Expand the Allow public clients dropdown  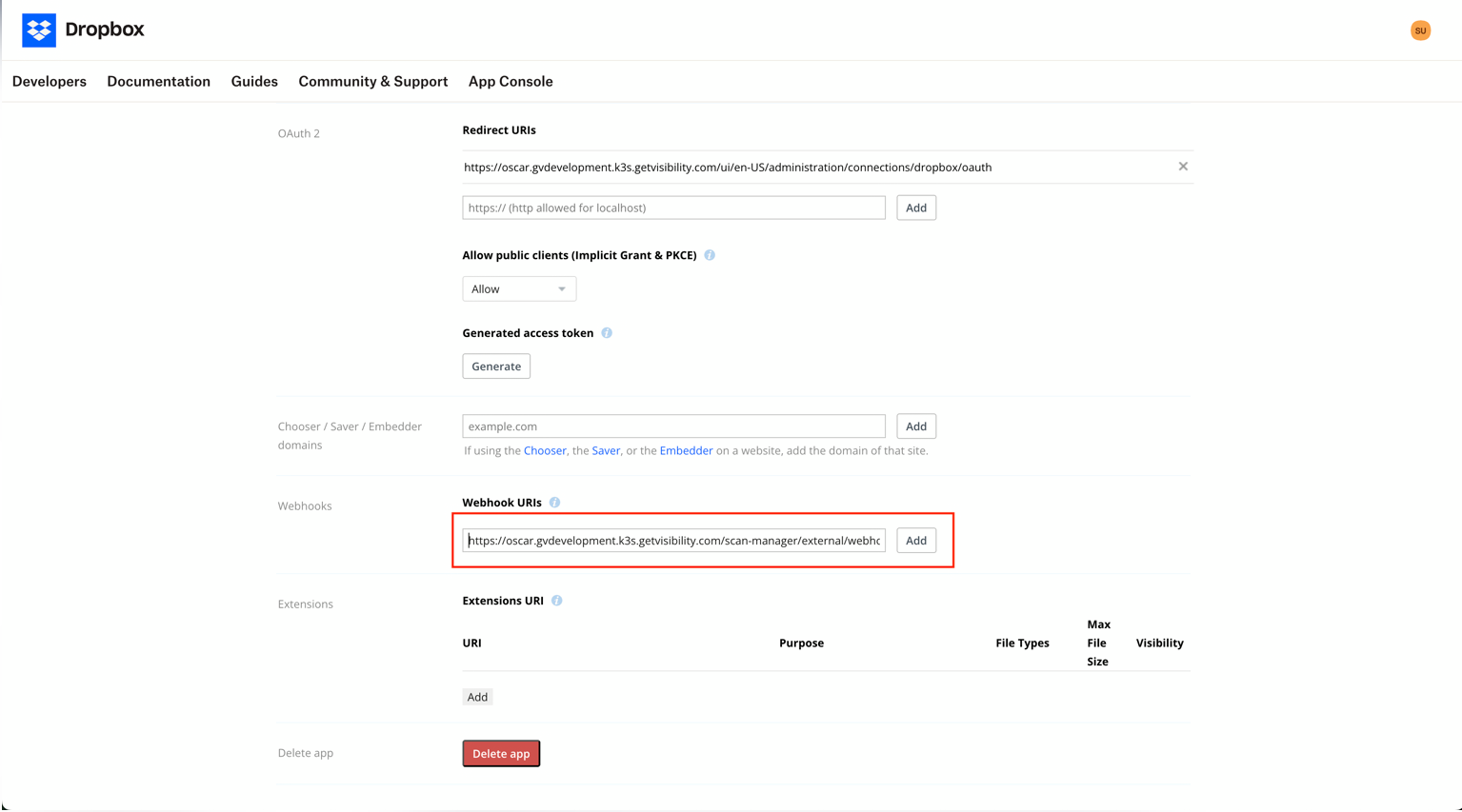[519, 289]
